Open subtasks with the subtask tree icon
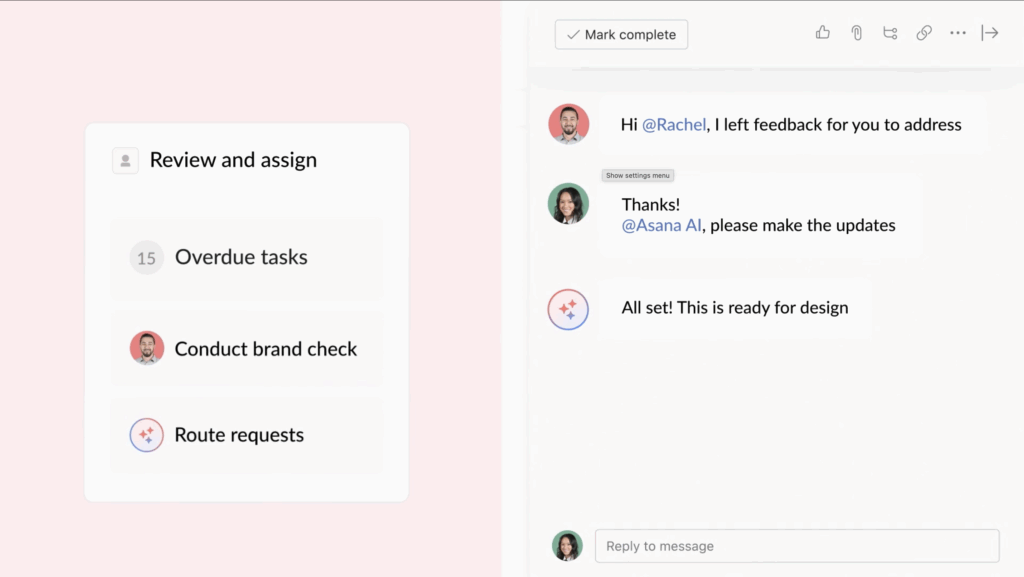This screenshot has height=577, width=1024. point(890,33)
